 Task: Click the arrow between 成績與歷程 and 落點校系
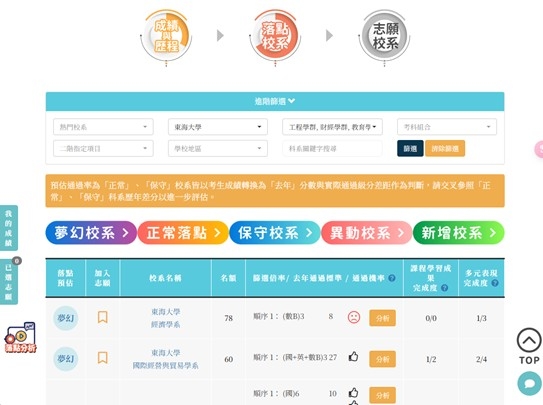pos(220,35)
